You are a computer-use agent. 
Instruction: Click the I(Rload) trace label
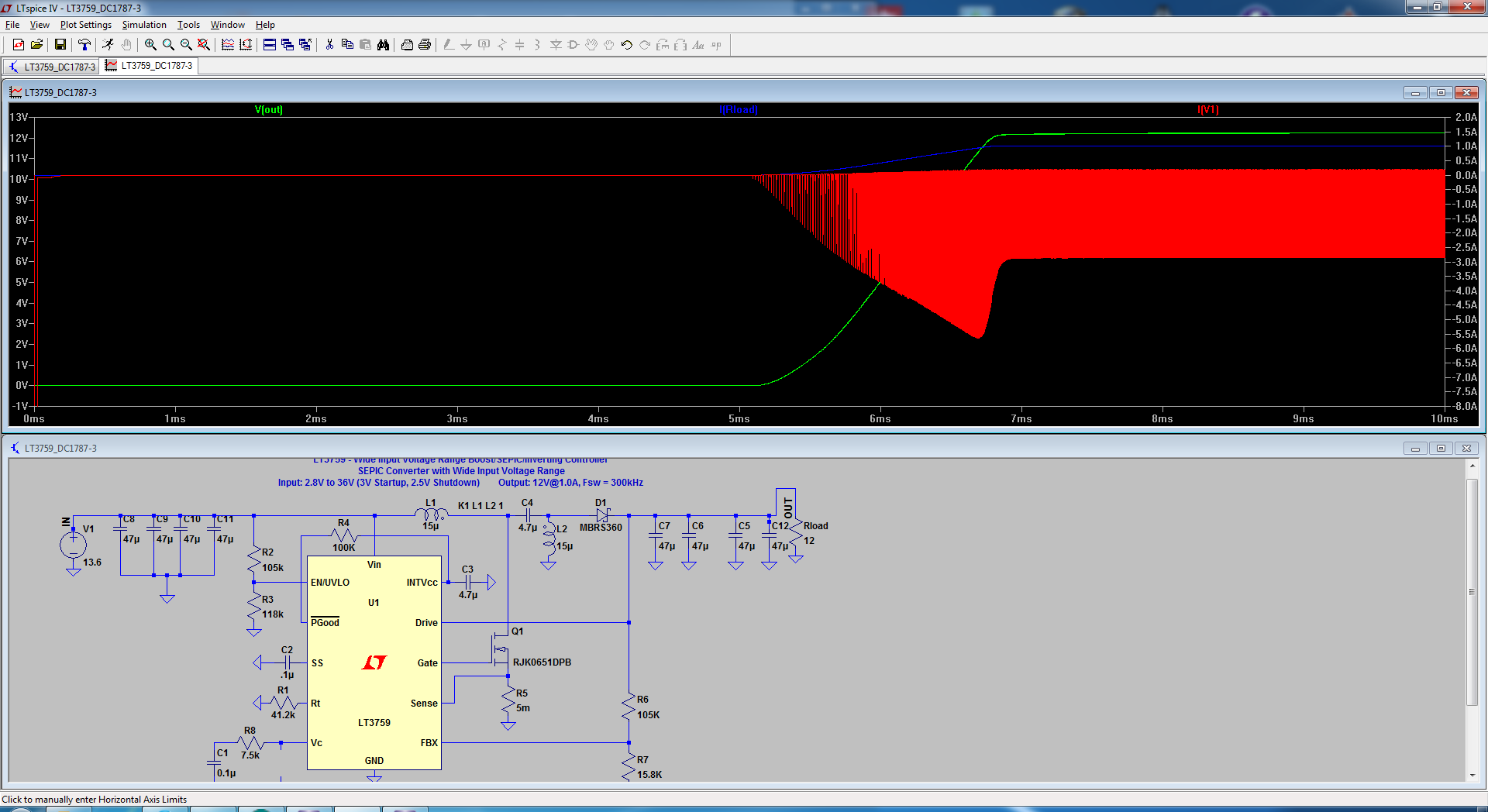(x=739, y=110)
